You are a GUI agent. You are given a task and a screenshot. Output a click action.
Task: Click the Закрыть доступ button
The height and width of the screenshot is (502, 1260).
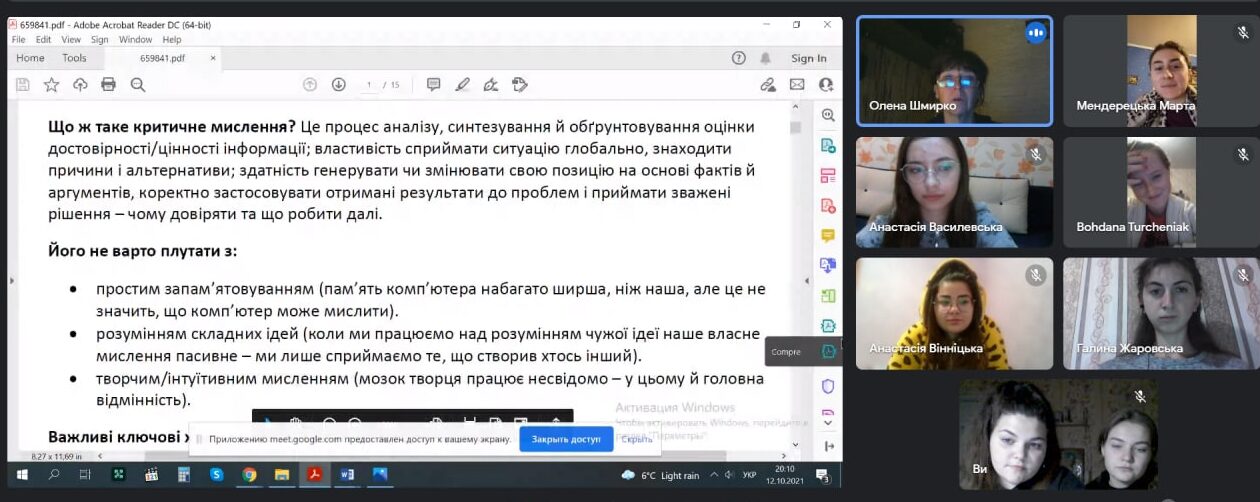565,439
